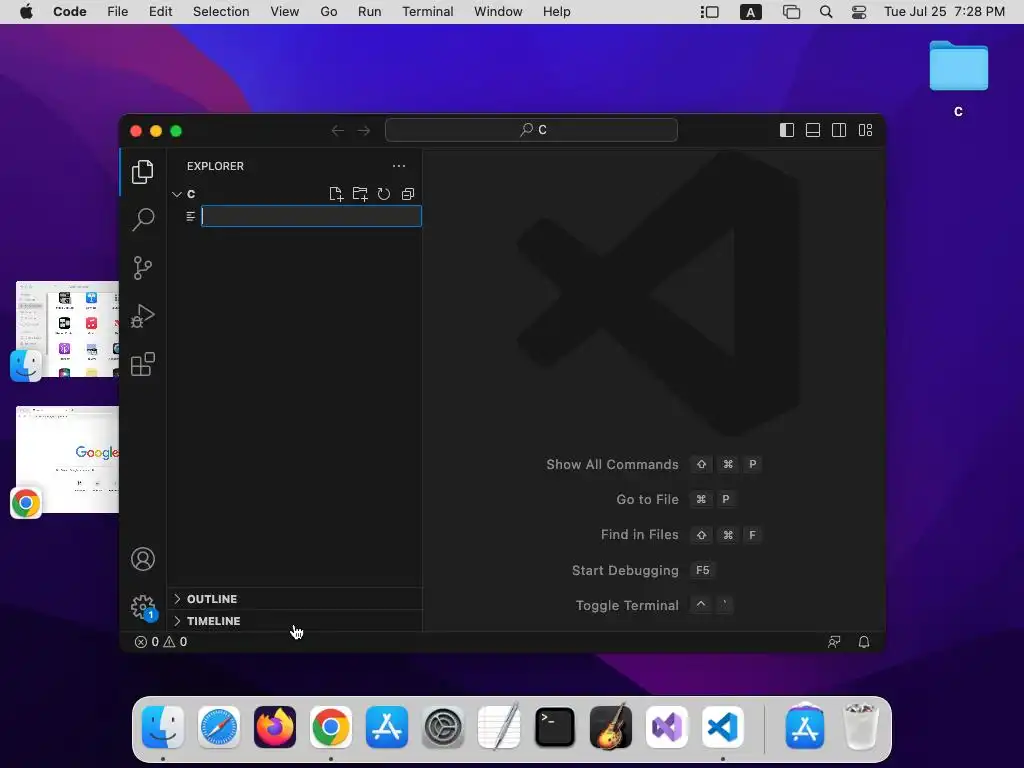Open the Source Control view
Image resolution: width=1024 pixels, height=768 pixels.
click(x=142, y=268)
